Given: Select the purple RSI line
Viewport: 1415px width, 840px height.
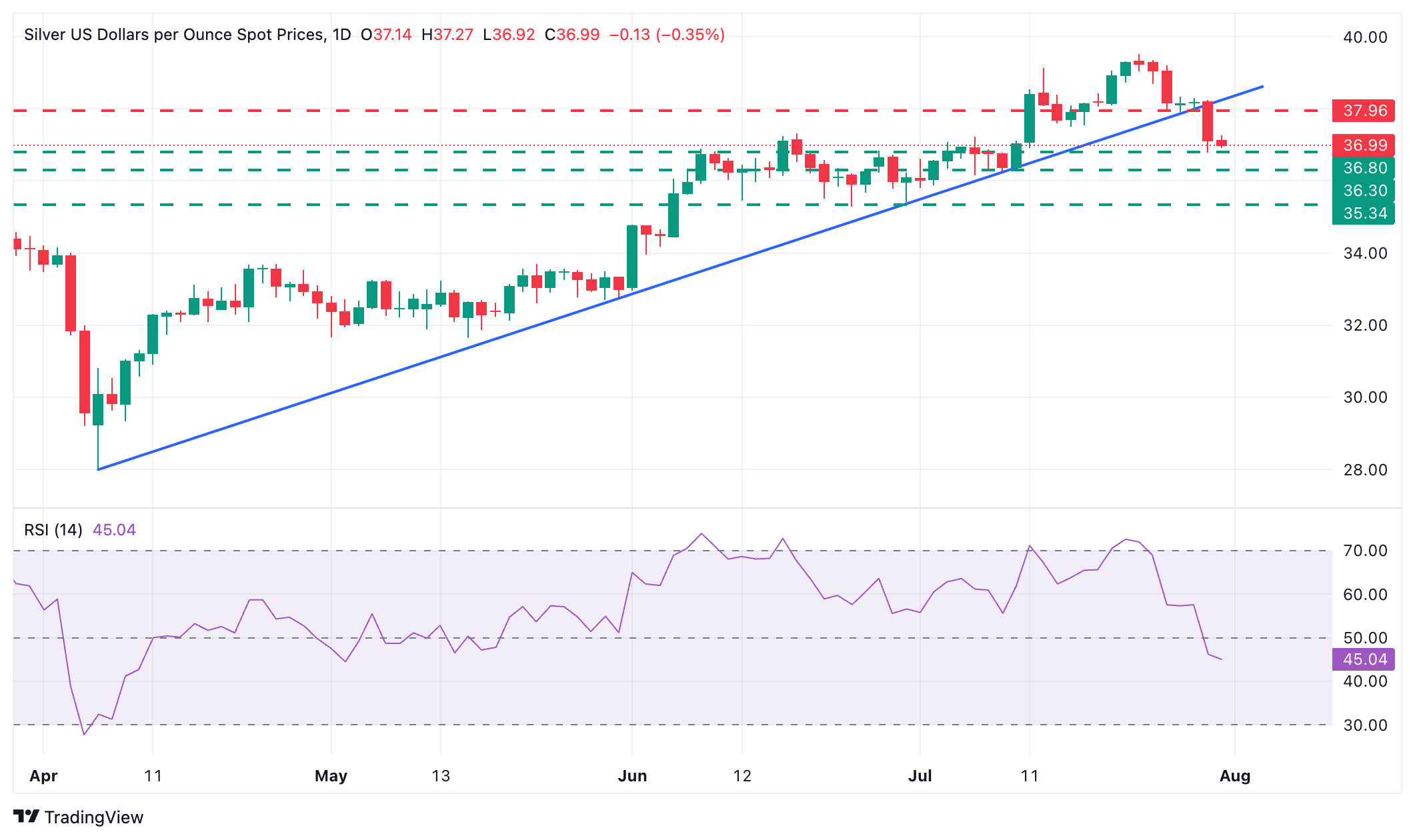Looking at the screenshot, I should coord(617,634).
